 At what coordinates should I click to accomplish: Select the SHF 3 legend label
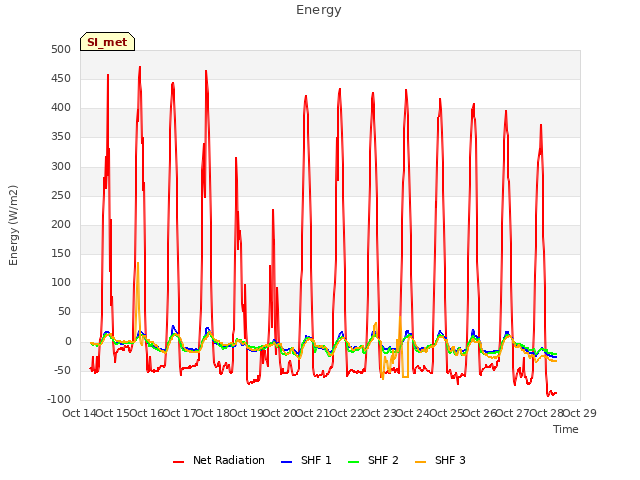pos(450,460)
